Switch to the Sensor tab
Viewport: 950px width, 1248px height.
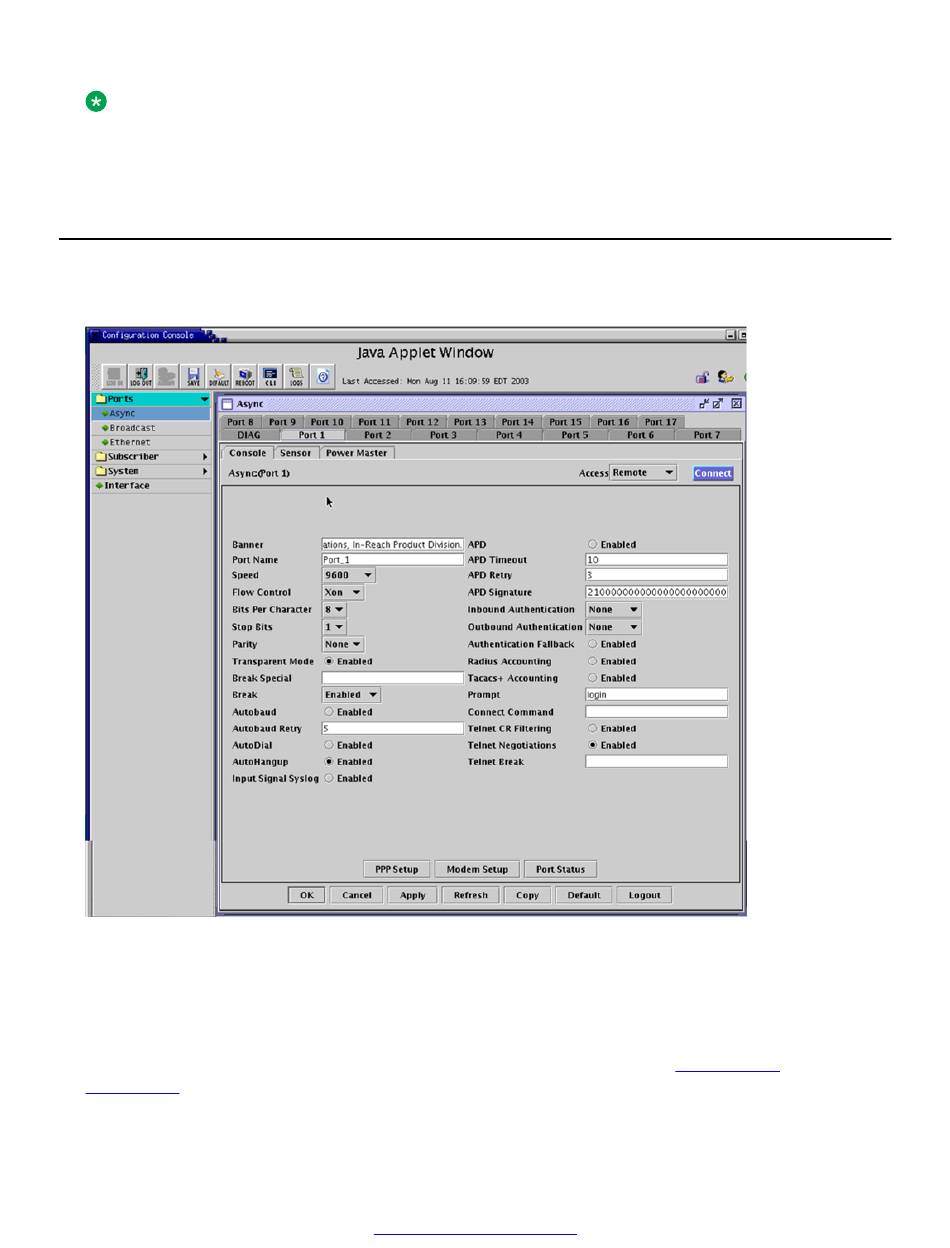296,453
